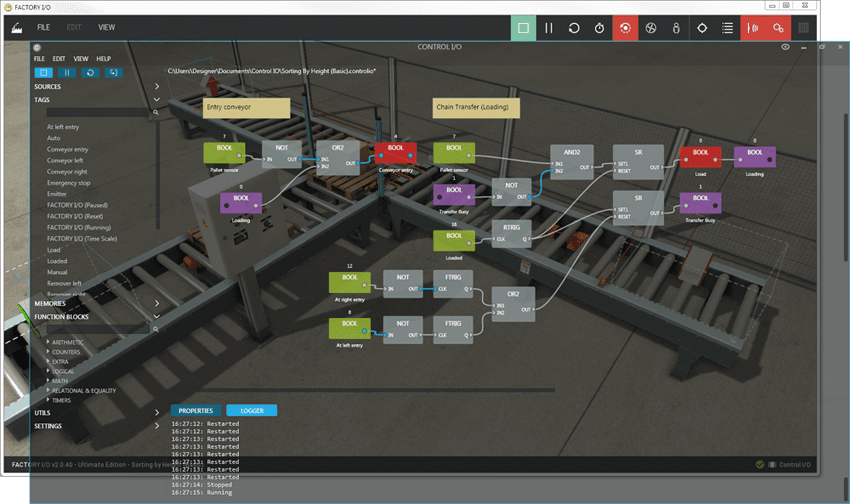Click the diamond target camera icon
This screenshot has height=504, width=850.
702,28
